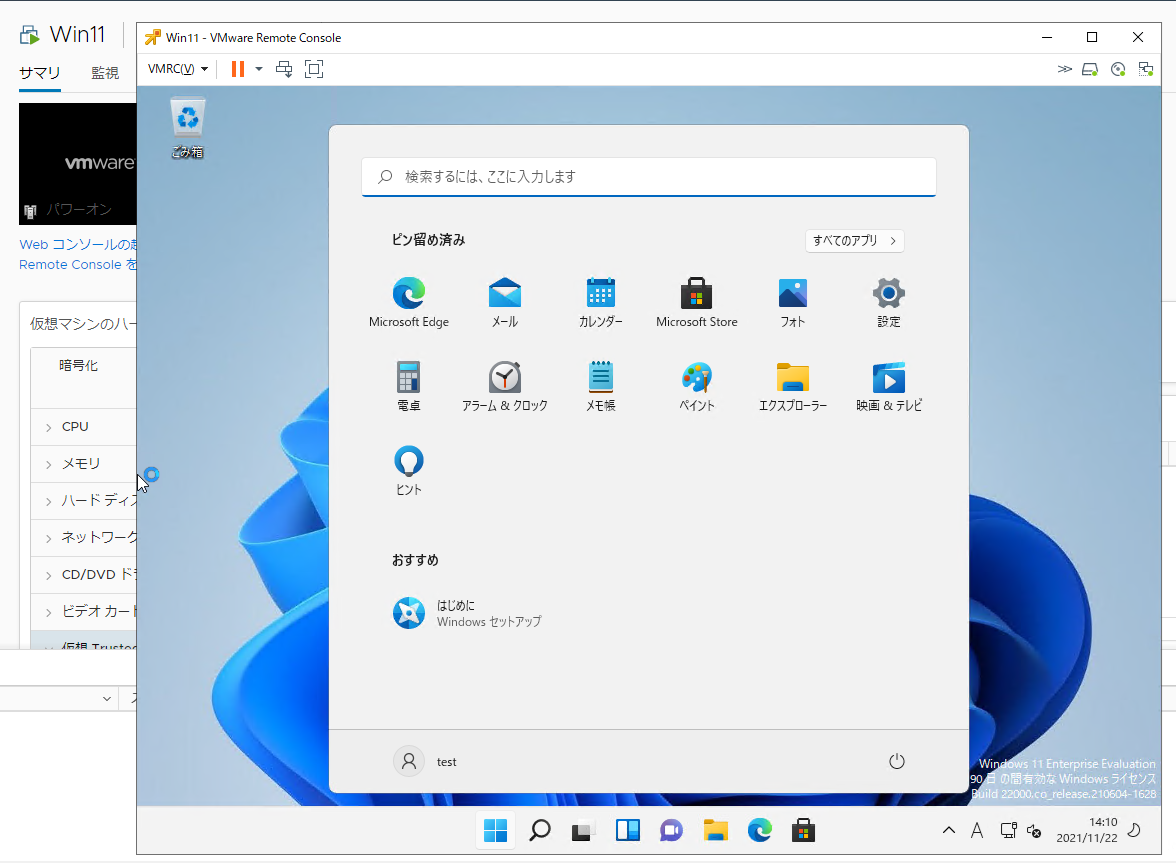The width and height of the screenshot is (1176, 863).
Task: Click the Web コンソール link in vSphere
Action: click(78, 244)
